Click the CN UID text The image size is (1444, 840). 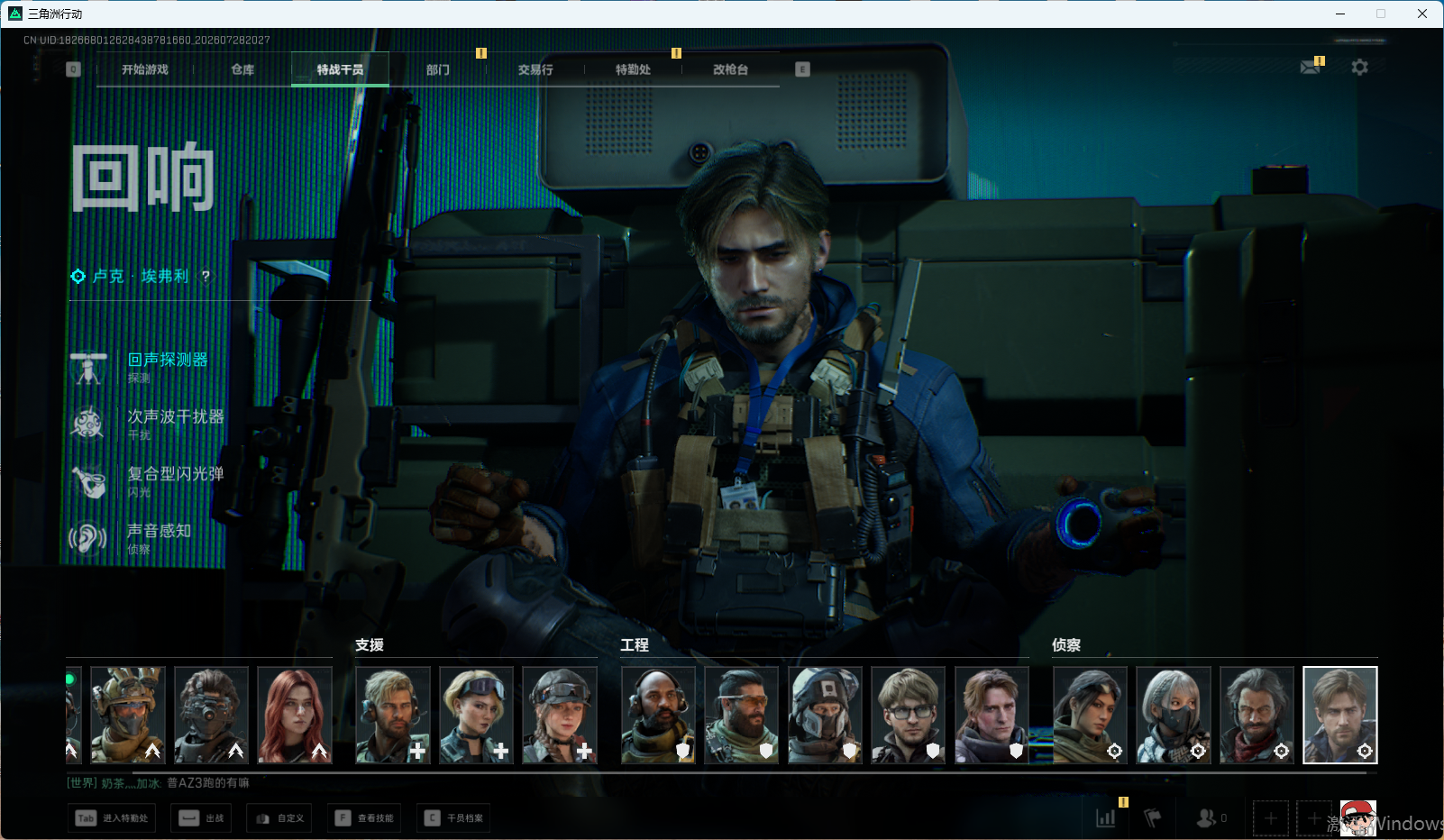tap(147, 41)
